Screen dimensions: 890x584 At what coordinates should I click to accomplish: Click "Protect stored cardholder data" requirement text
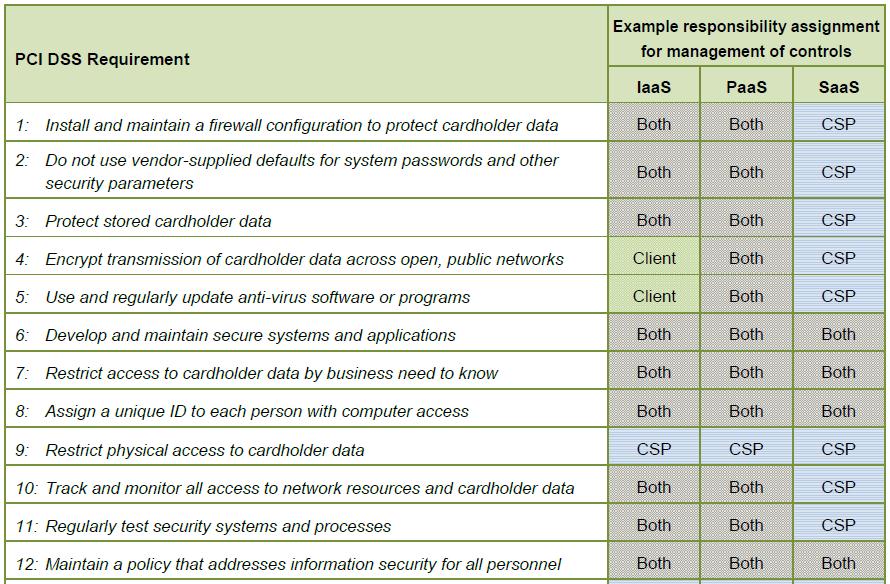click(158, 221)
